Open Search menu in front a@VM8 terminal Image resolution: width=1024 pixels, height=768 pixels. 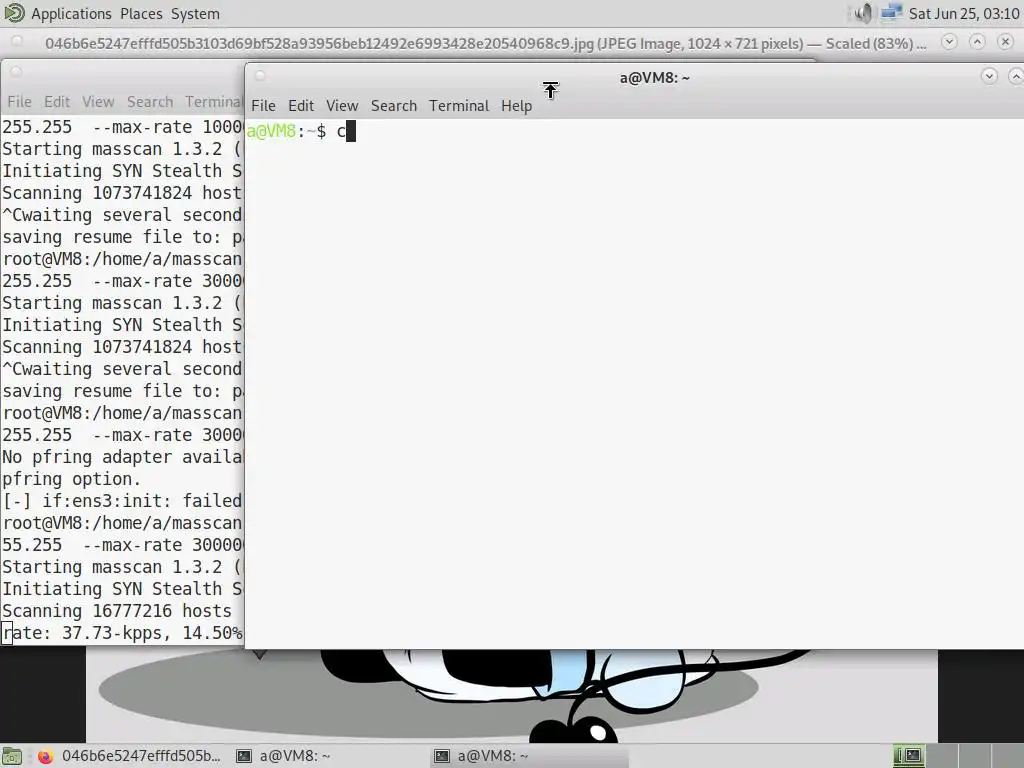(394, 106)
